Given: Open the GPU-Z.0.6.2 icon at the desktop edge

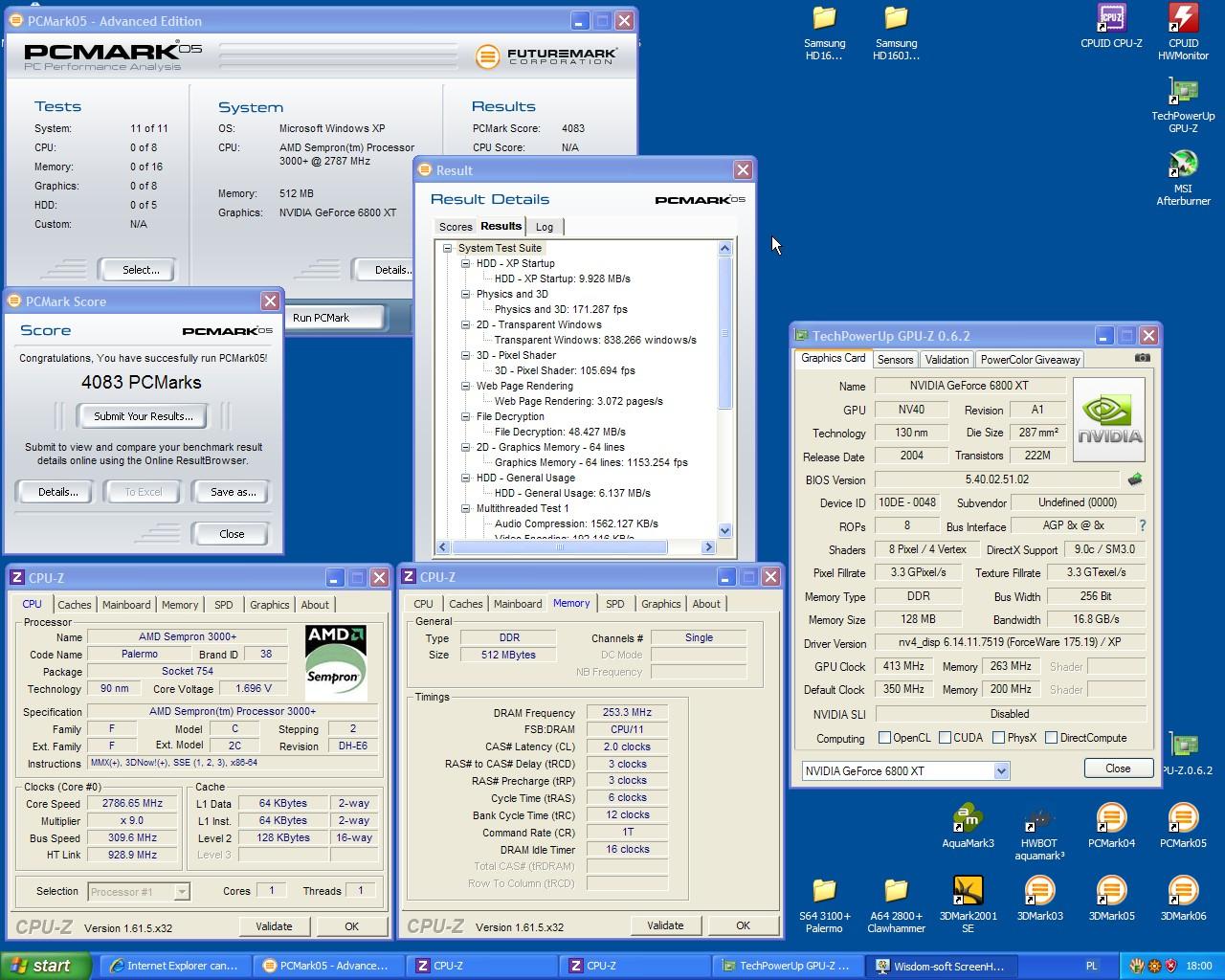Looking at the screenshot, I should pyautogui.click(x=1185, y=752).
